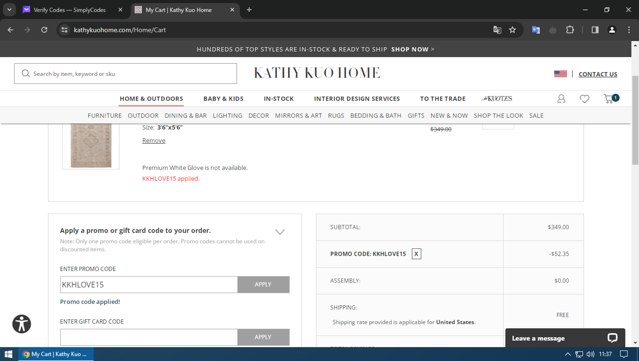Close the Verify Codes SimplyCodes tab

[x=120, y=10]
